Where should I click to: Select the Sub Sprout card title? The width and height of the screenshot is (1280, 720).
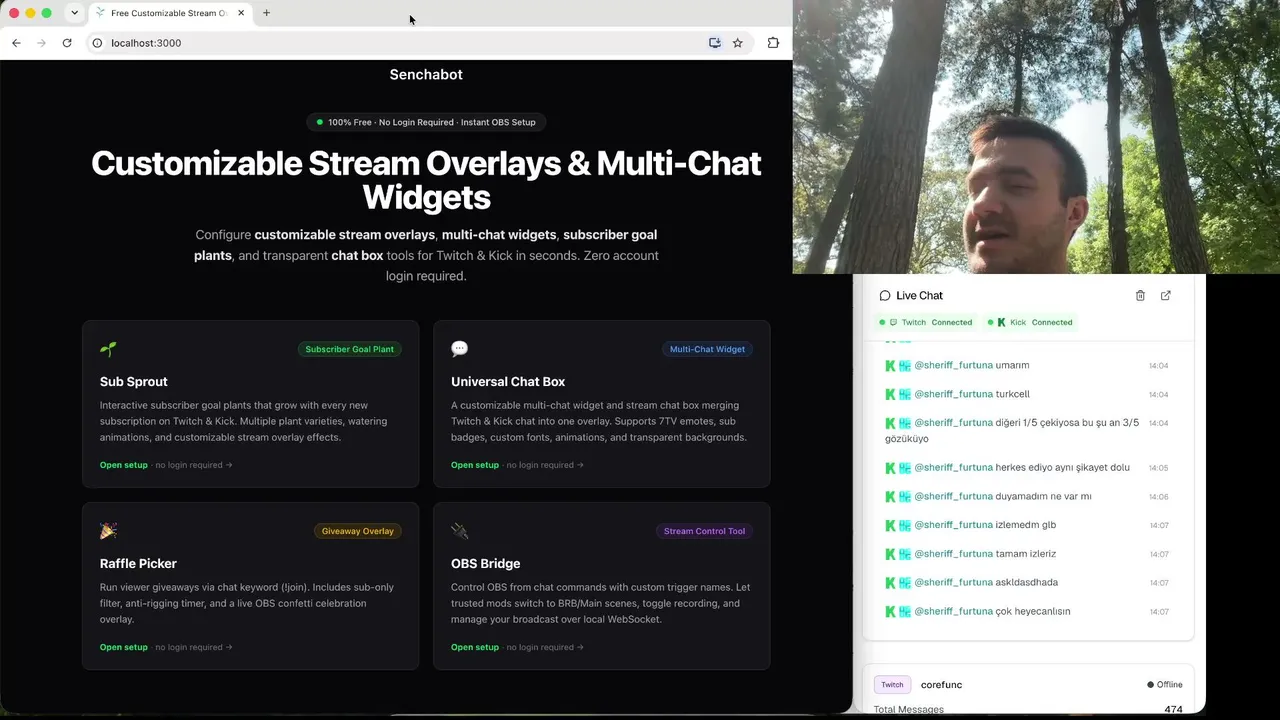(134, 382)
